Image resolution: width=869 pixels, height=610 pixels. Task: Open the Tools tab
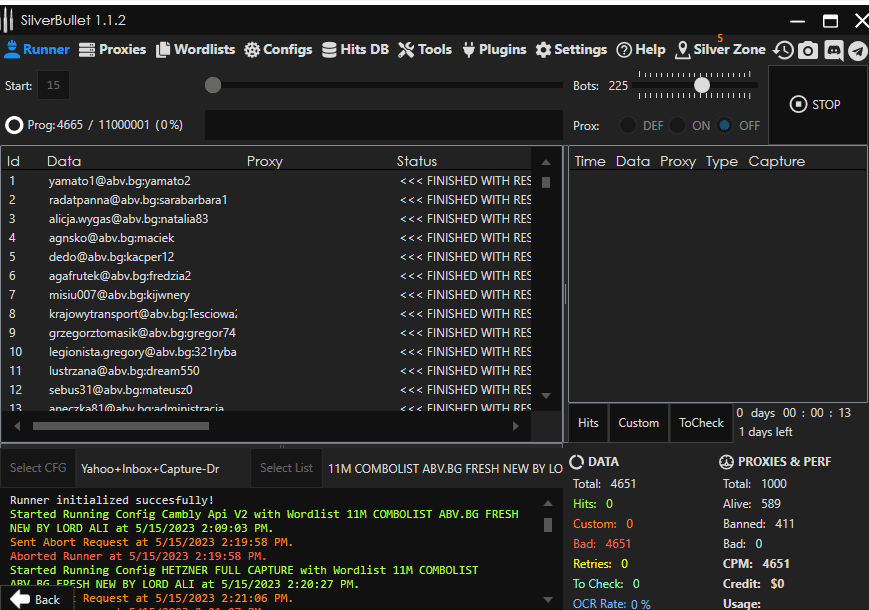click(x=425, y=49)
